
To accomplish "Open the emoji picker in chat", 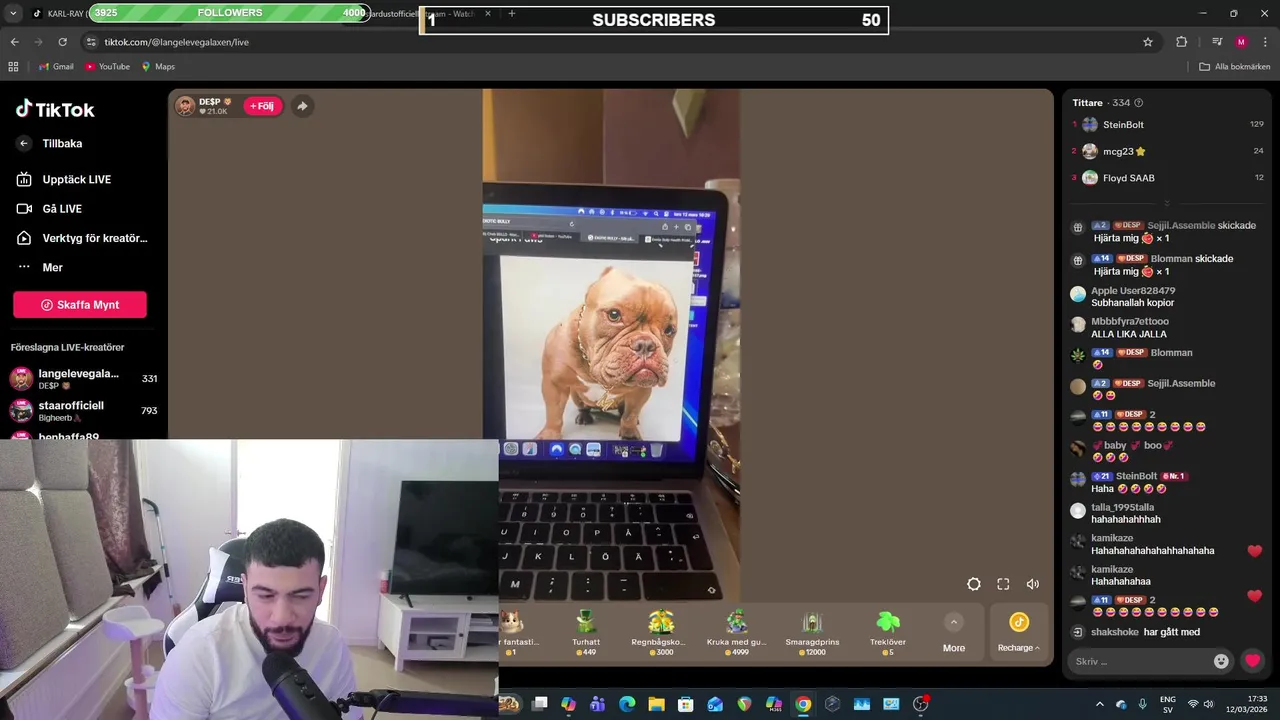I will click(1221, 661).
